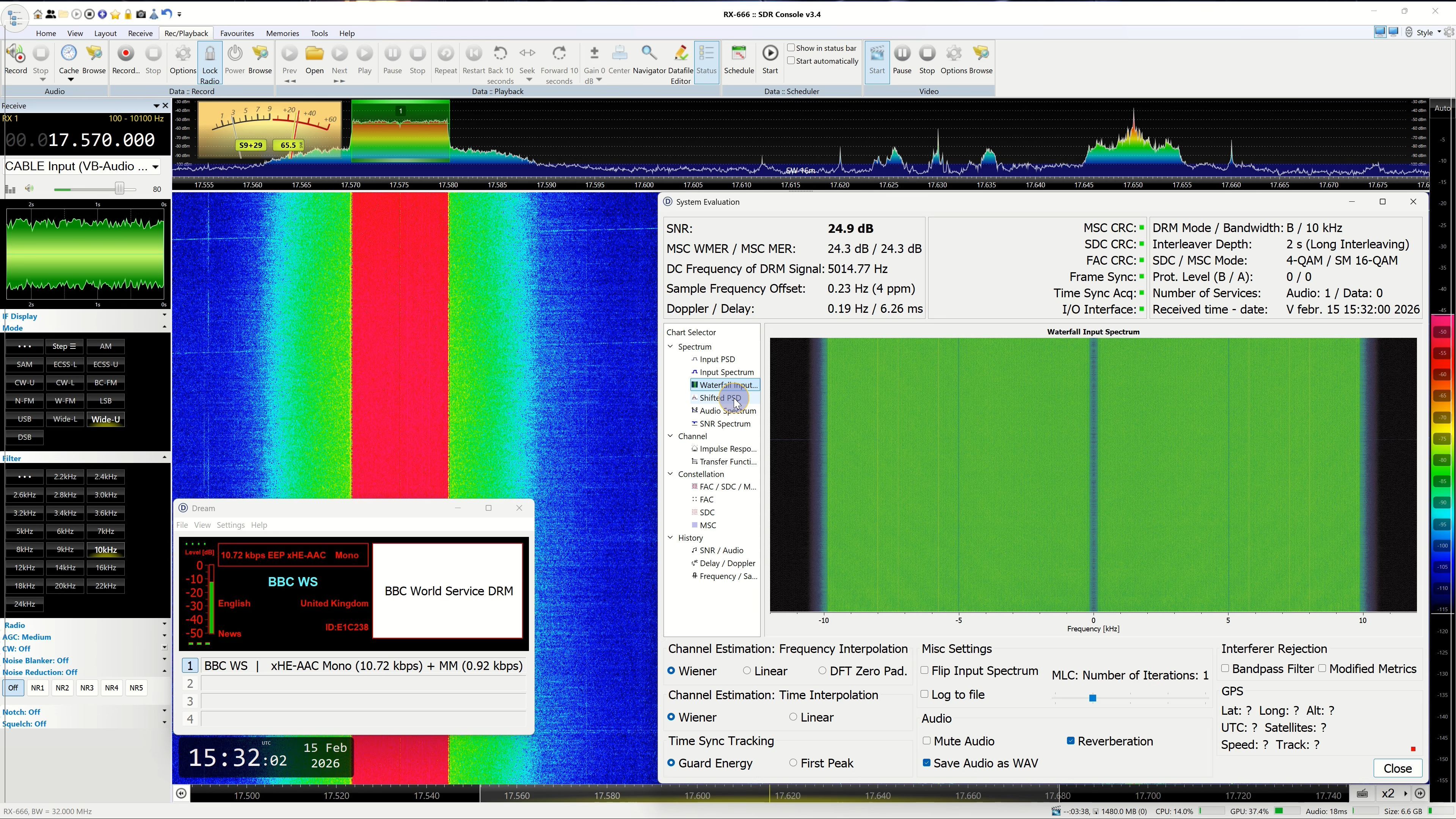Collapse the Constellation tree node
Screen dimensions: 1456x819
tap(670, 474)
